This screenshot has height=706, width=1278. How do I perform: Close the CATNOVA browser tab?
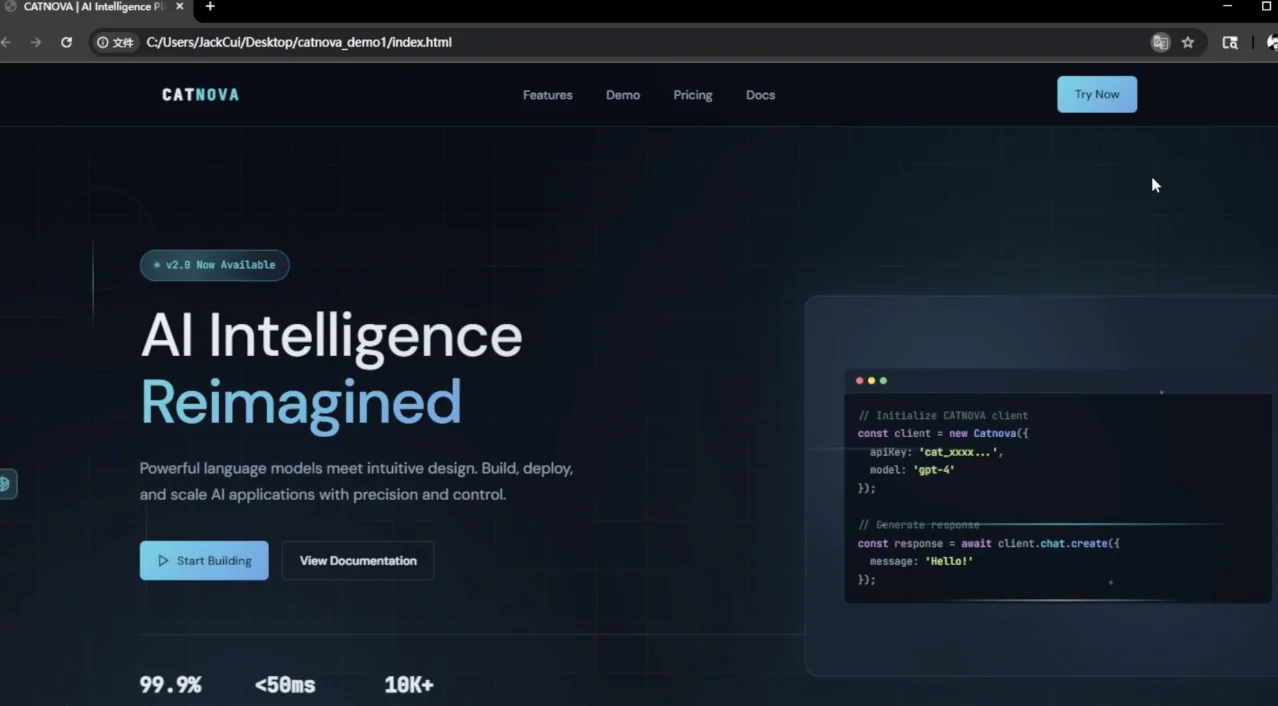pyautogui.click(x=180, y=7)
